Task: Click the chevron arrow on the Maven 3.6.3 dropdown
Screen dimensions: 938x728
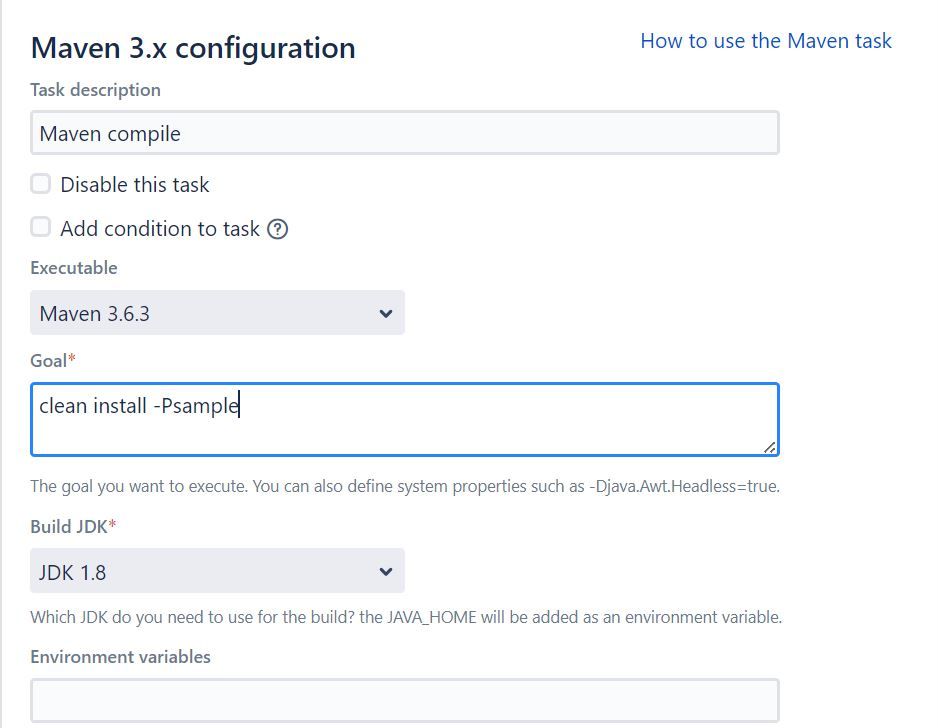Action: (x=386, y=313)
